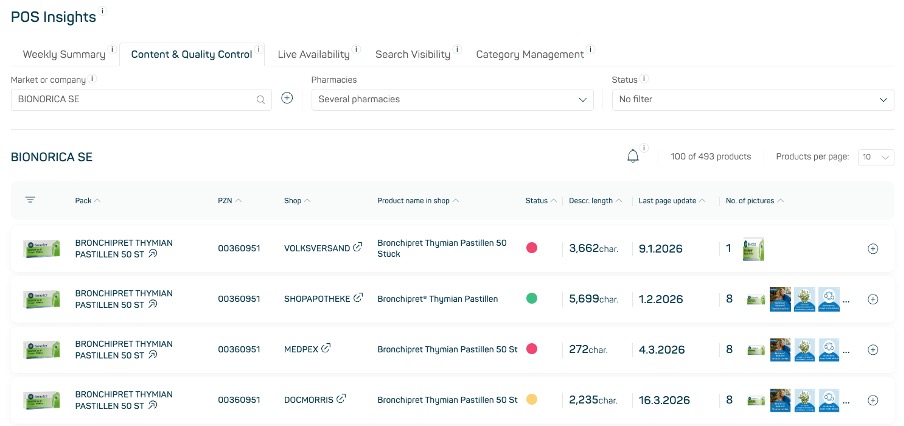Click pack search icon in SHOPAPOTHEKE row
The image size is (904, 426).
tap(152, 304)
